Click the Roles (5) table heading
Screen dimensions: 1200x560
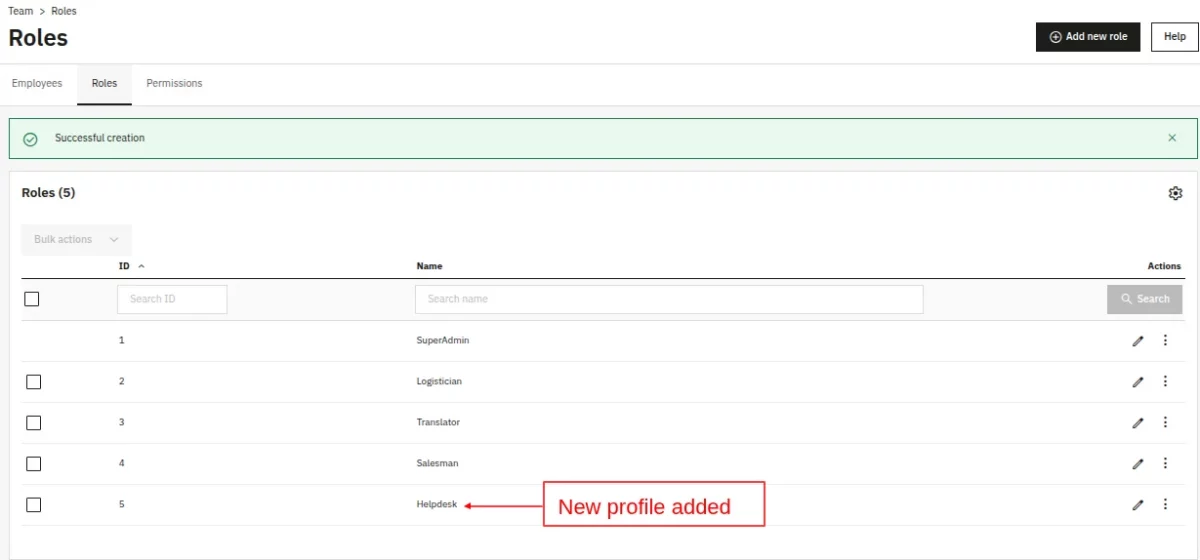(48, 192)
